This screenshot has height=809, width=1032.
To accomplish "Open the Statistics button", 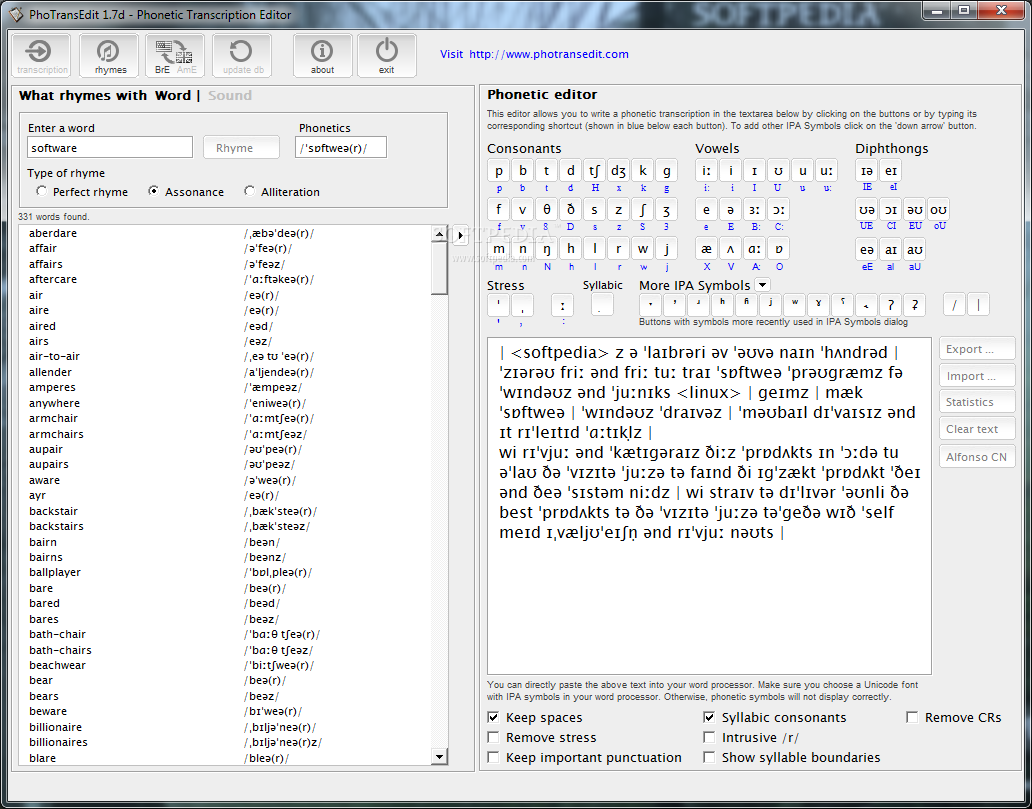I will pyautogui.click(x=977, y=402).
